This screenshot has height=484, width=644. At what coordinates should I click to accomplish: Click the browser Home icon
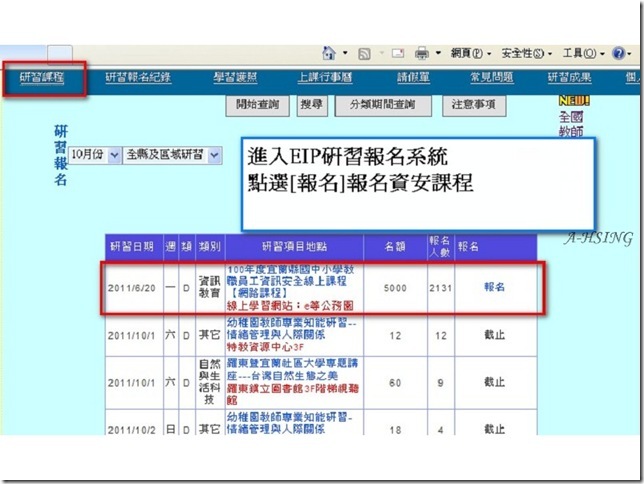coord(329,53)
